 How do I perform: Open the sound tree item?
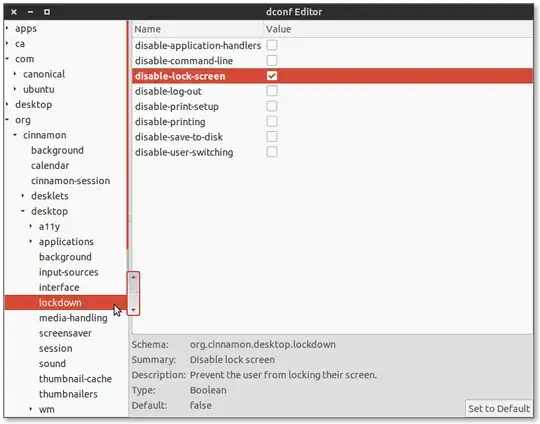click(x=52, y=363)
